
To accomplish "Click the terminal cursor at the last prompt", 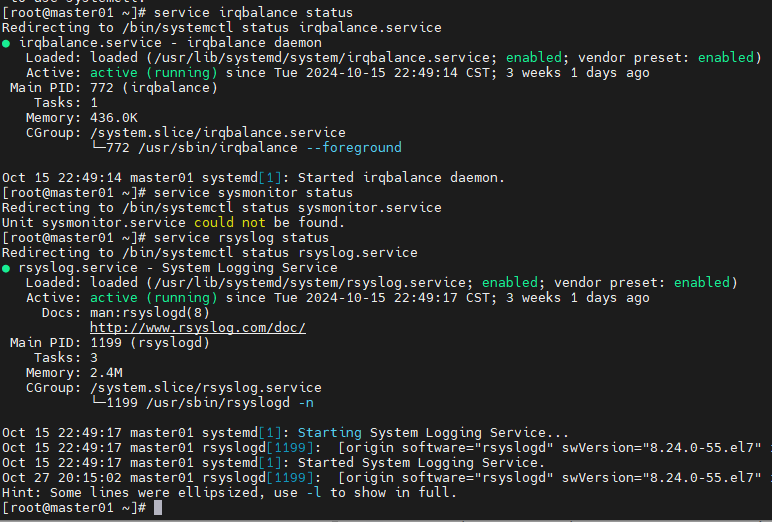I will (x=145, y=508).
